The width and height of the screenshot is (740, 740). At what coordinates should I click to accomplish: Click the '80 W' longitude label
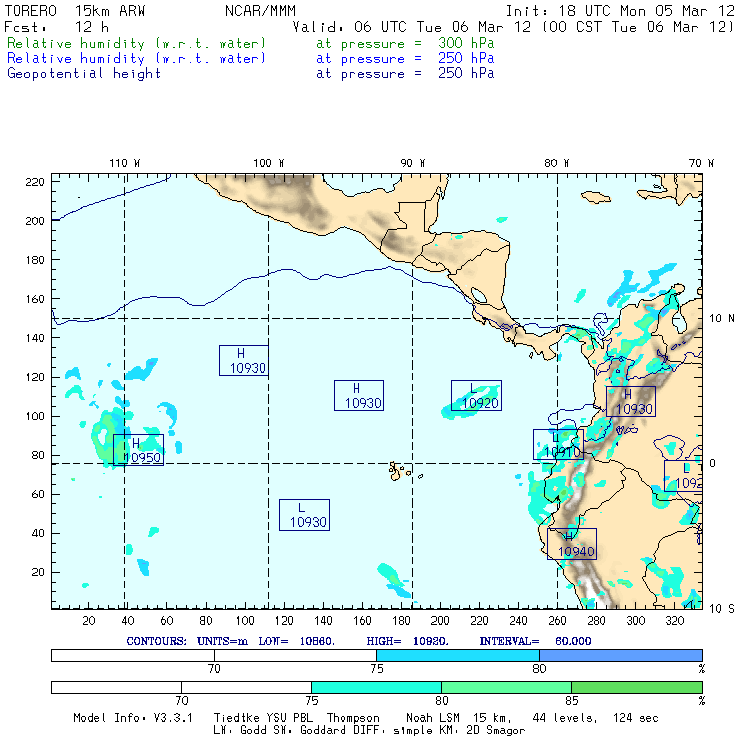click(556, 163)
